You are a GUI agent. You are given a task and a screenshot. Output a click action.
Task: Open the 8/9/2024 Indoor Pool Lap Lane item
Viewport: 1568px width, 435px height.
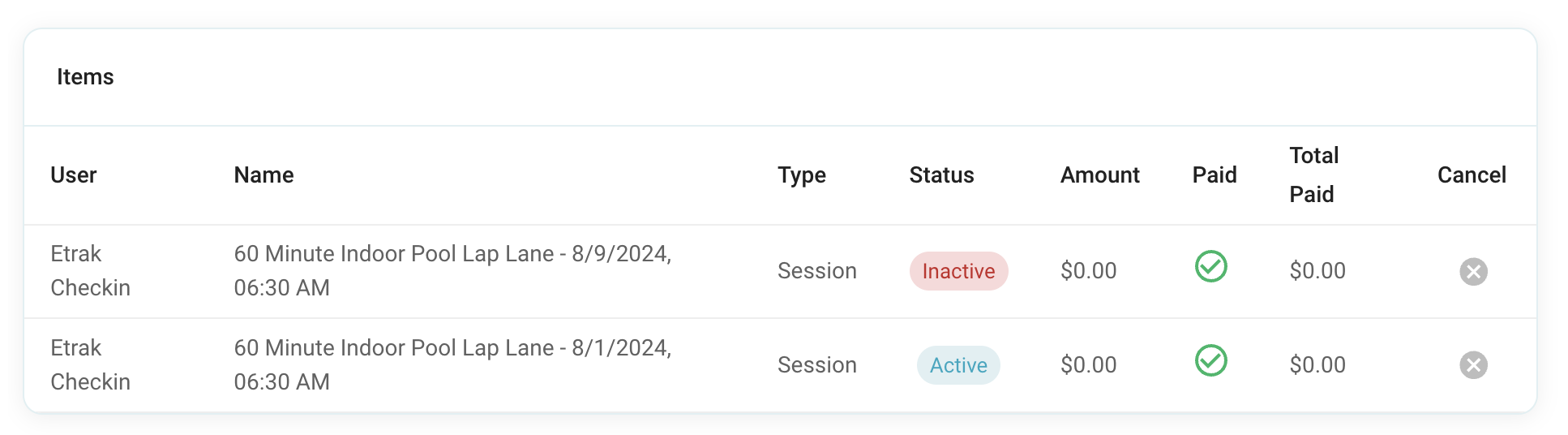coord(452,271)
